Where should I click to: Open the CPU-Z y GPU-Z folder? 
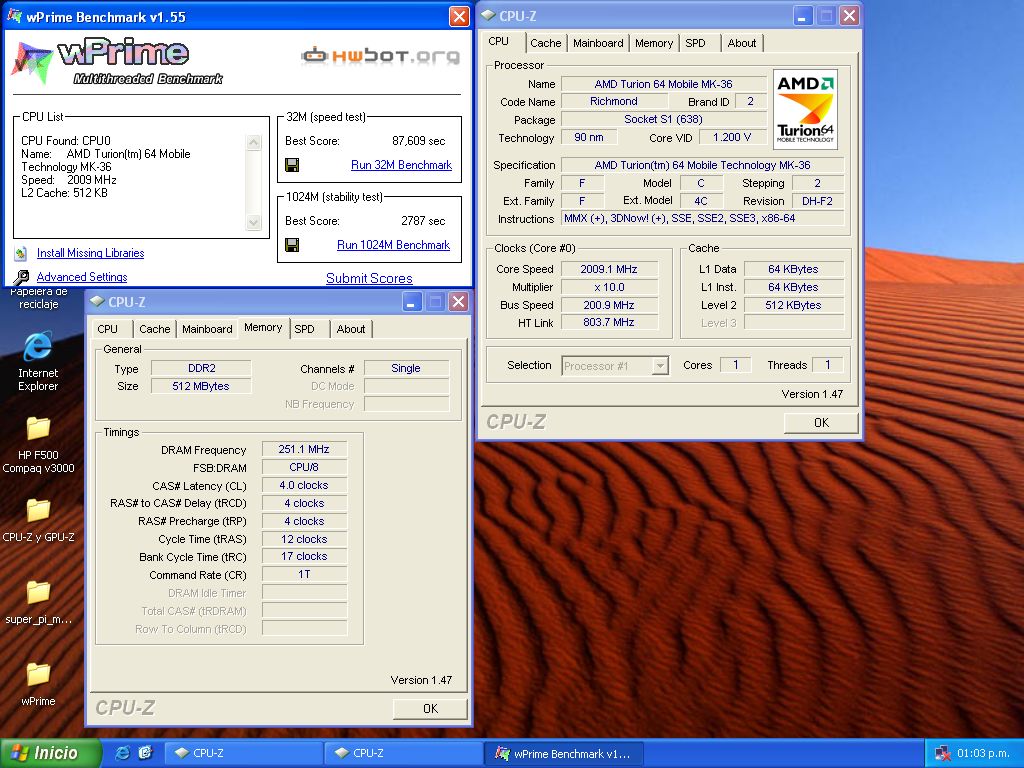(x=38, y=520)
